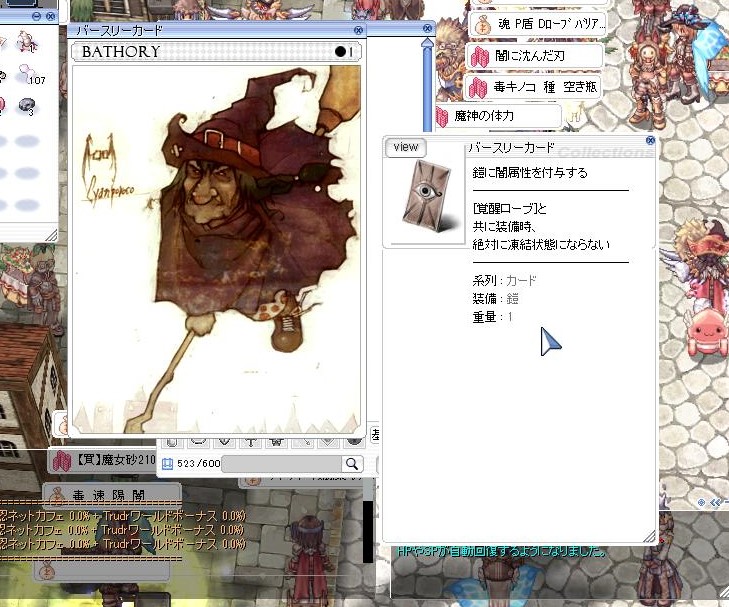Close the BATHORY card illustration window

point(358,30)
